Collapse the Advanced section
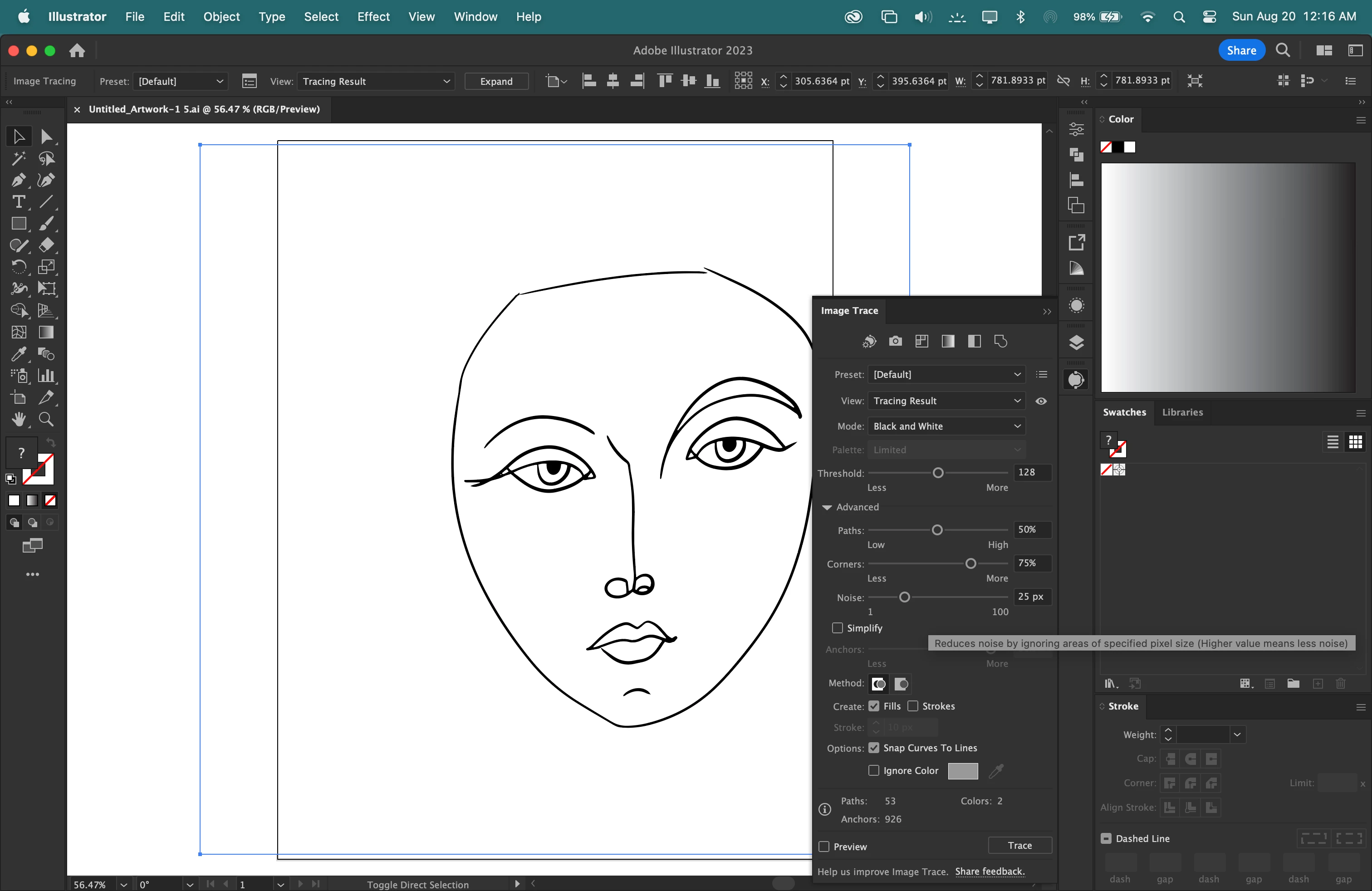1372x891 pixels. point(827,507)
